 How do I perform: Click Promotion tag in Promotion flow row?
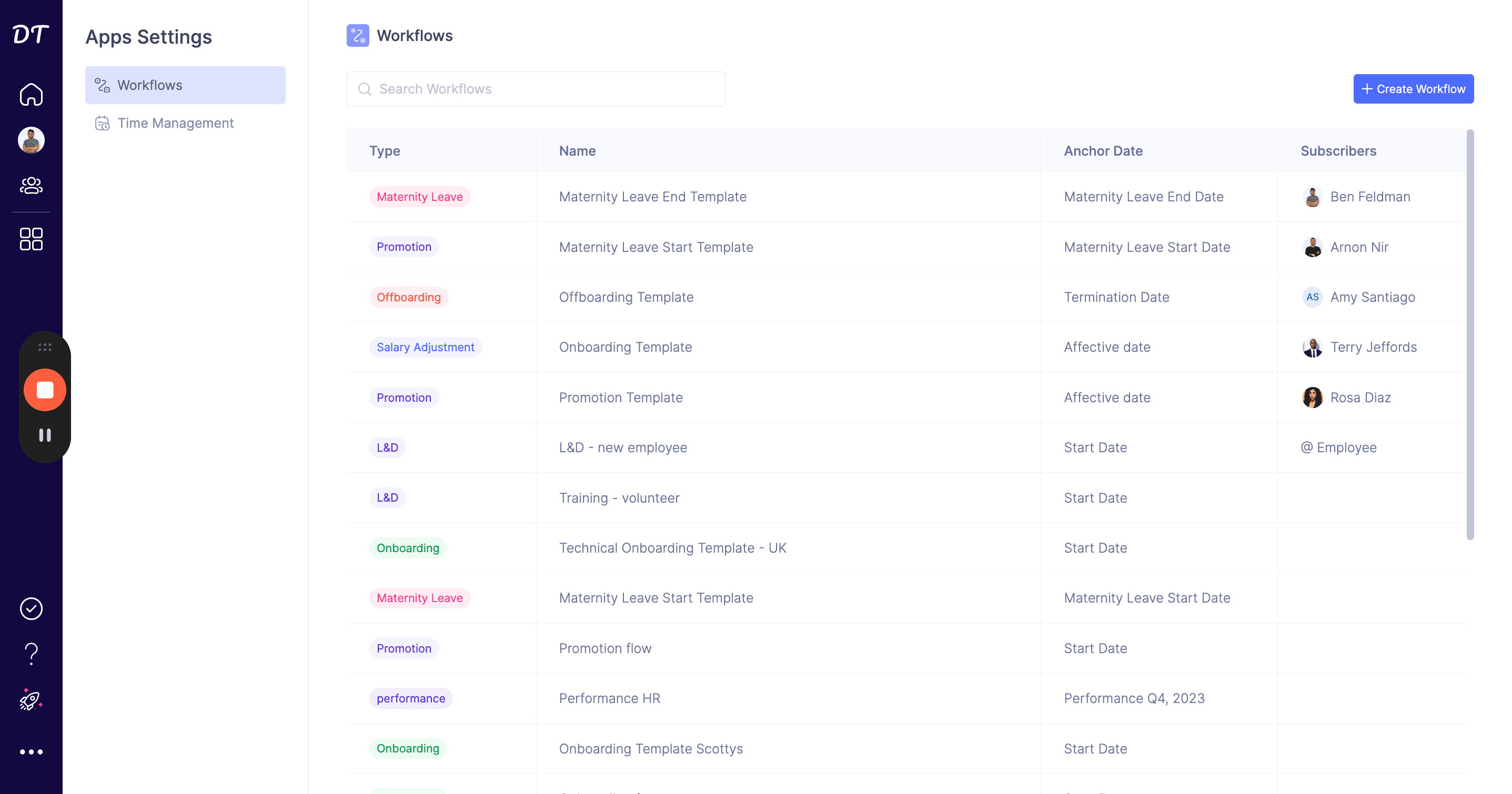pyautogui.click(x=404, y=648)
